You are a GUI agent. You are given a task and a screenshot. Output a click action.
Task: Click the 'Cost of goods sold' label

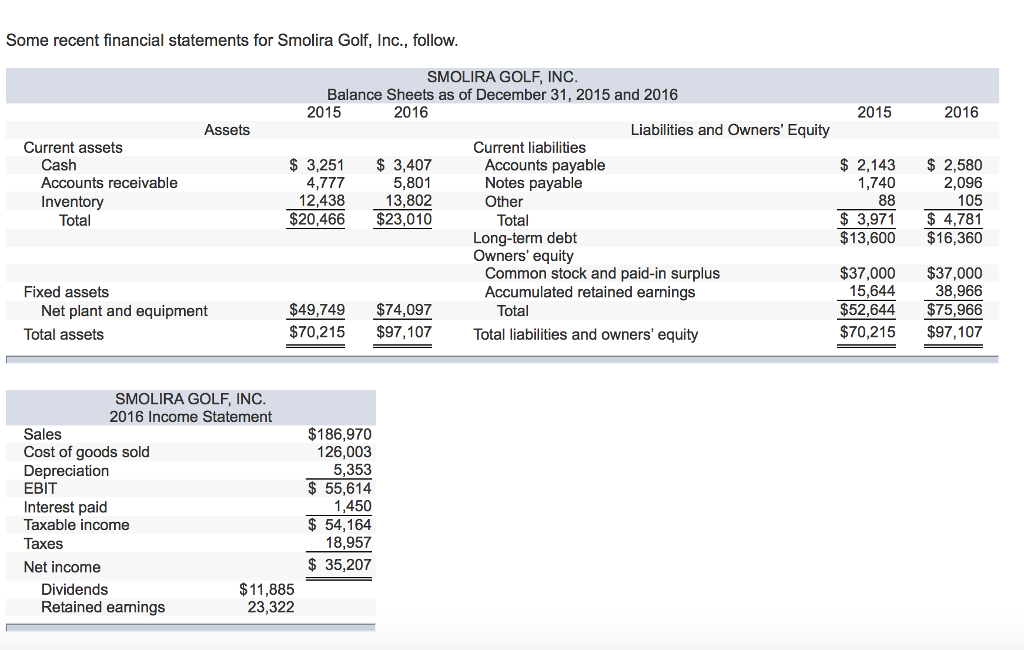point(86,452)
